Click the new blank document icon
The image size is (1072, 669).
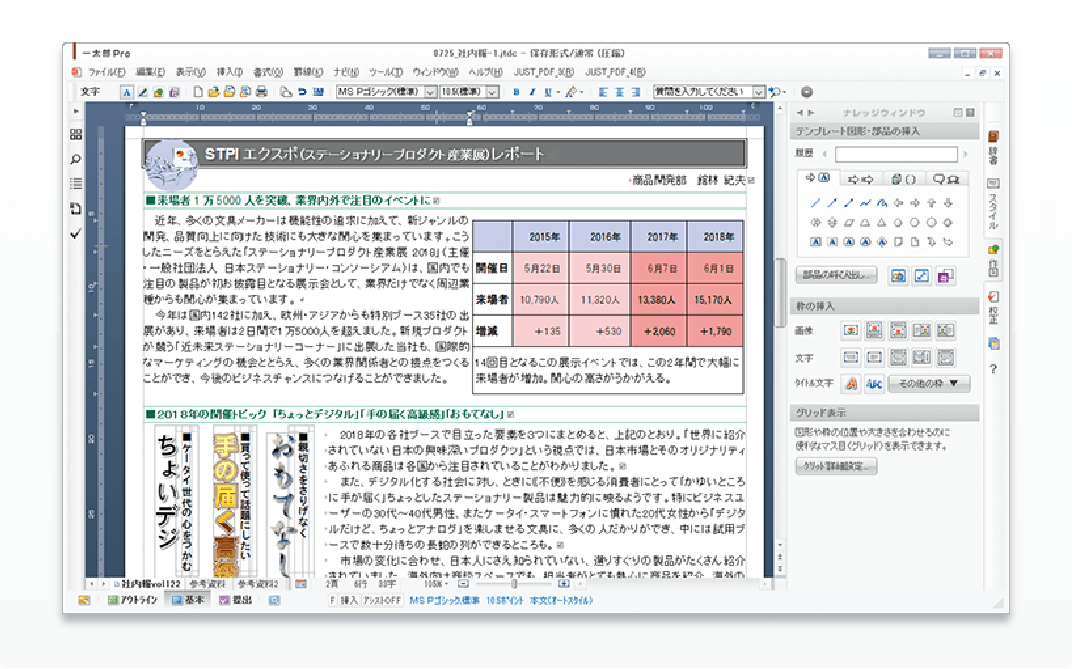[198, 92]
